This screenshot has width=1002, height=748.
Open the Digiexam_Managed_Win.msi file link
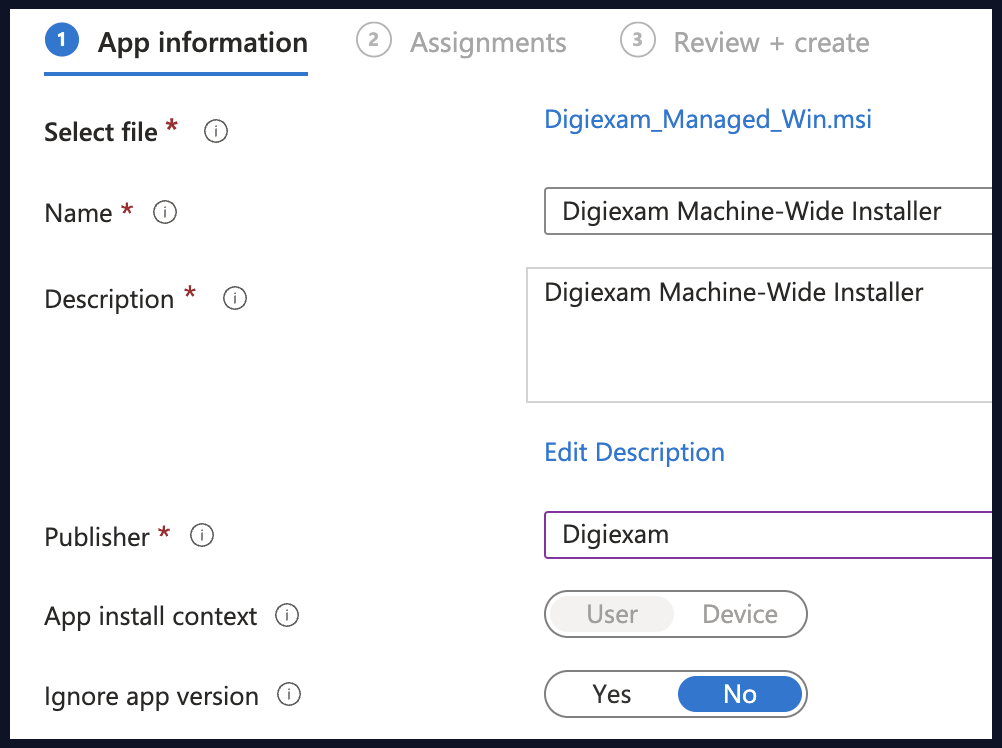[x=708, y=120]
